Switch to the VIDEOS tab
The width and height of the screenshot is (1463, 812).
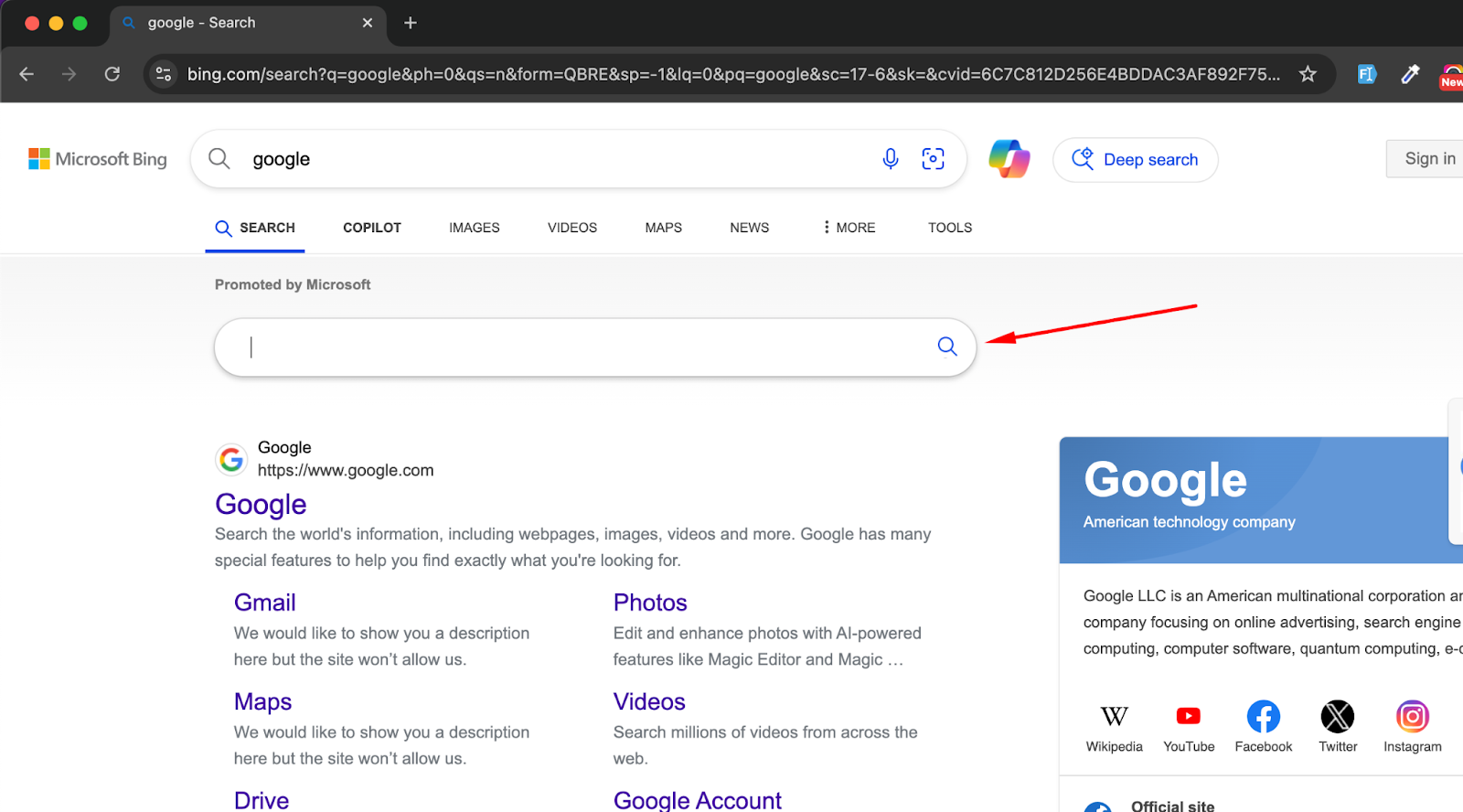click(572, 228)
